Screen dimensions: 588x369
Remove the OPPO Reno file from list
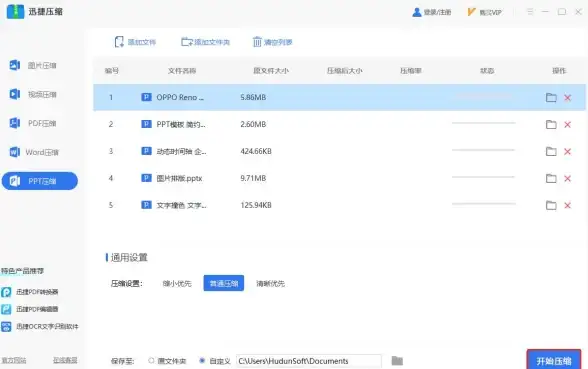pyautogui.click(x=567, y=98)
